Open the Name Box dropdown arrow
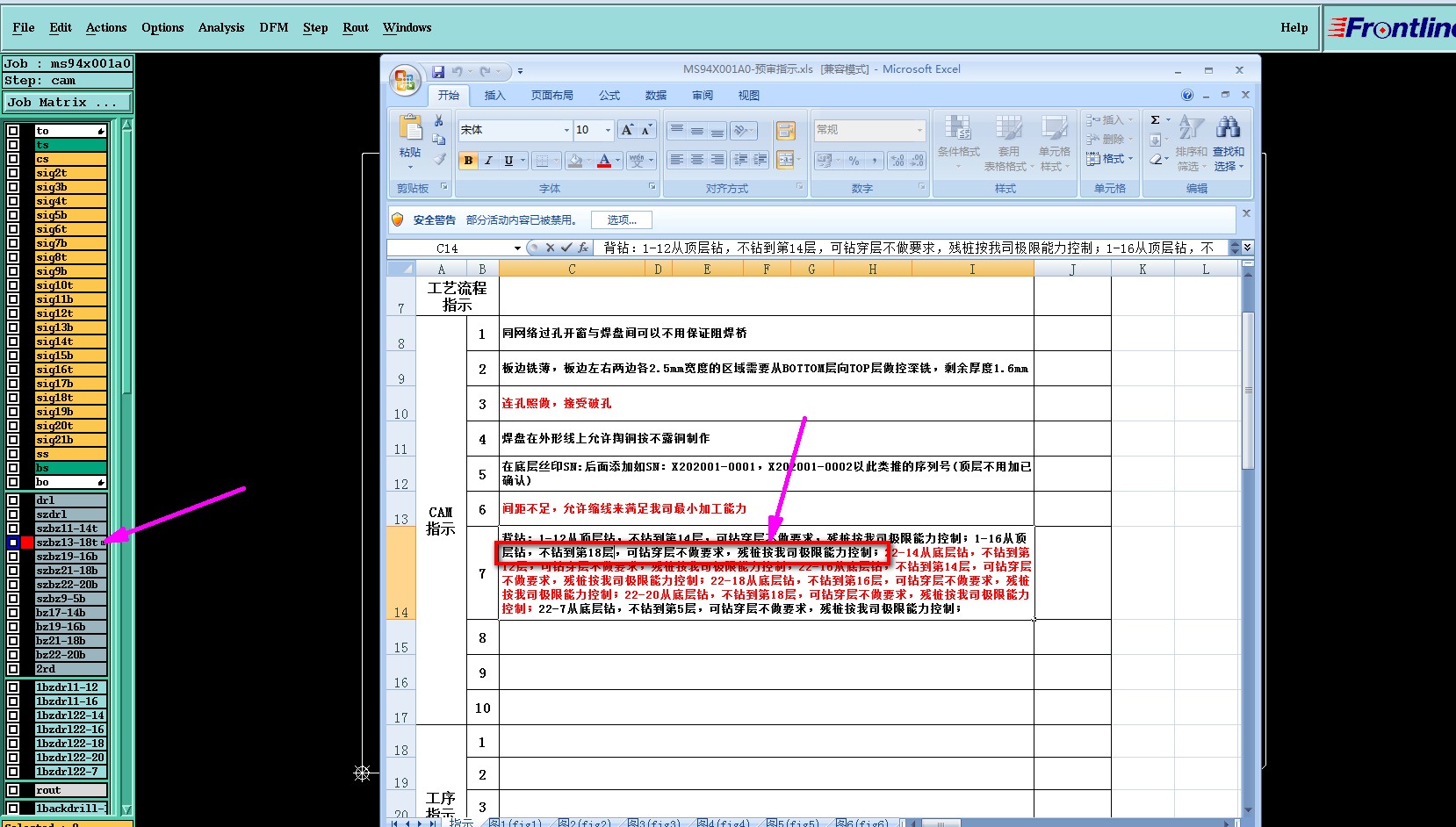The image size is (1456, 827). click(517, 248)
